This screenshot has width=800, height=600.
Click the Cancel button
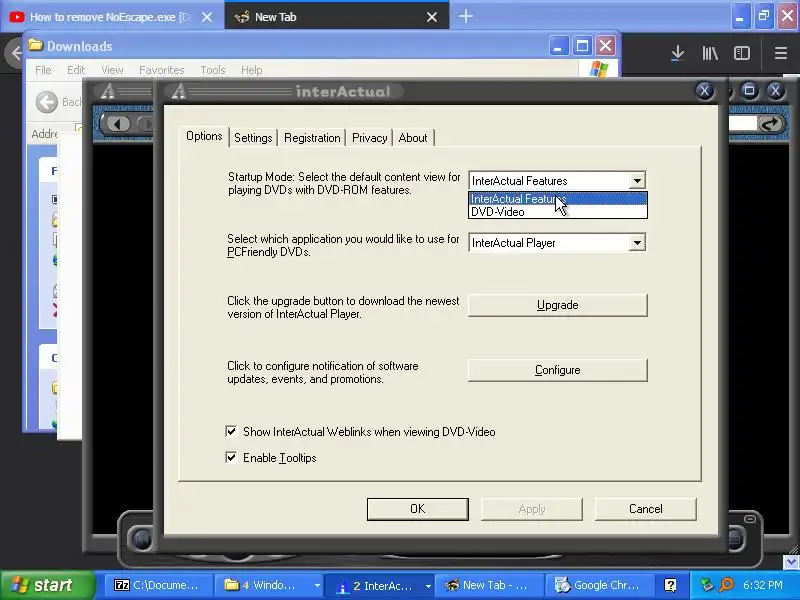[645, 509]
